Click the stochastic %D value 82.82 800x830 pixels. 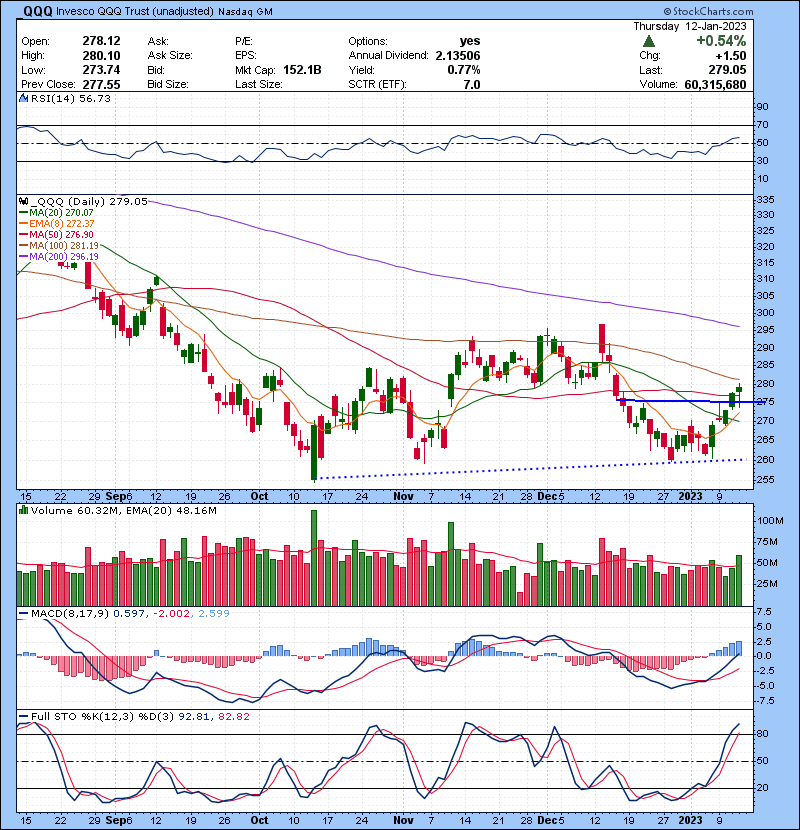[233, 717]
